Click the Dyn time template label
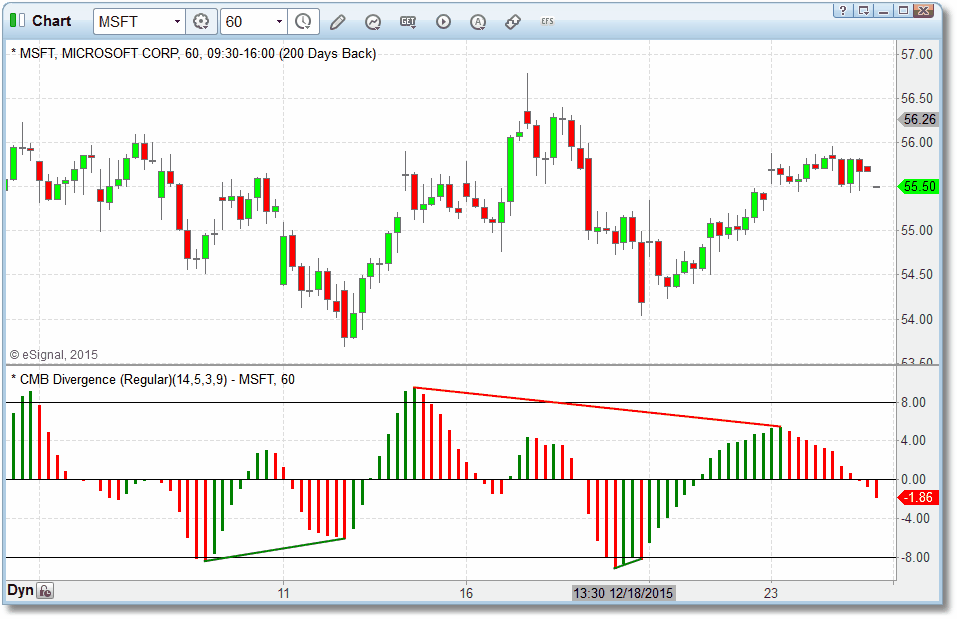The width and height of the screenshot is (957, 619). pyautogui.click(x=20, y=590)
